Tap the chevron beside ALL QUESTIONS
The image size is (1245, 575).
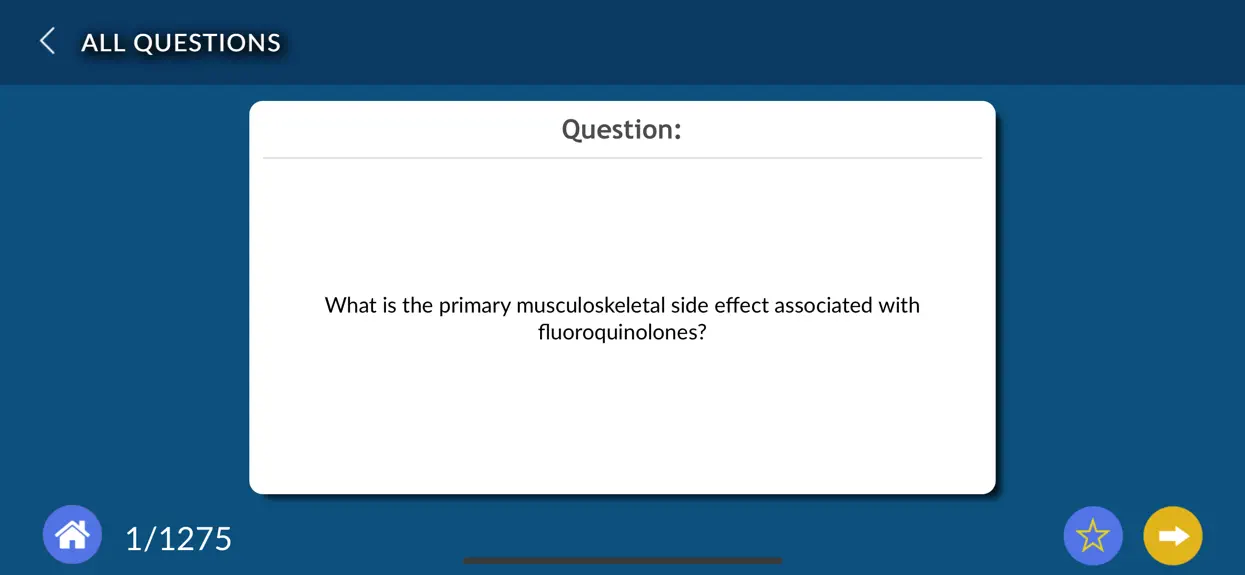tap(46, 41)
